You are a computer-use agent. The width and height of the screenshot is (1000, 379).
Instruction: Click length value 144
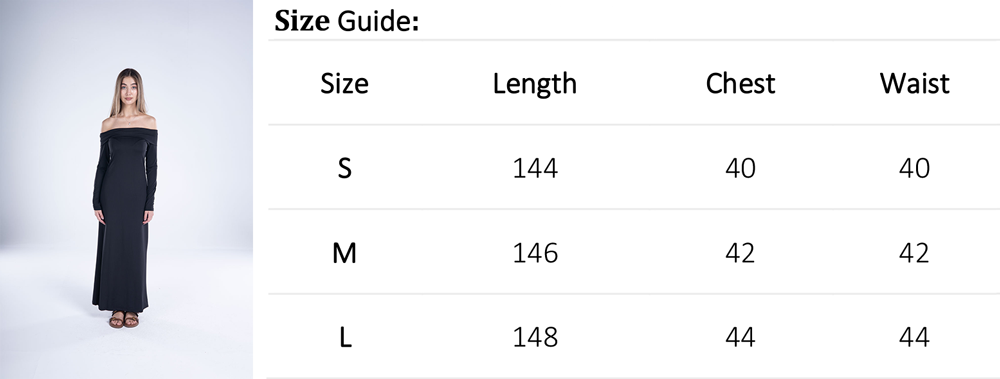pos(535,168)
